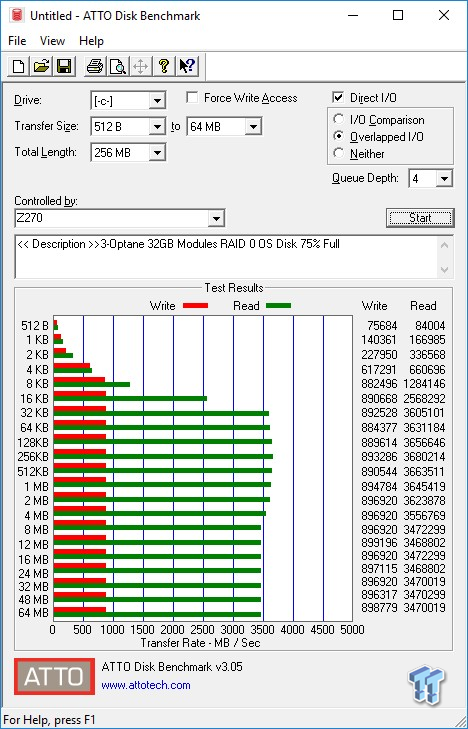Visit the www.attotech.com link
Viewport: 468px width, 729px height.
[146, 685]
